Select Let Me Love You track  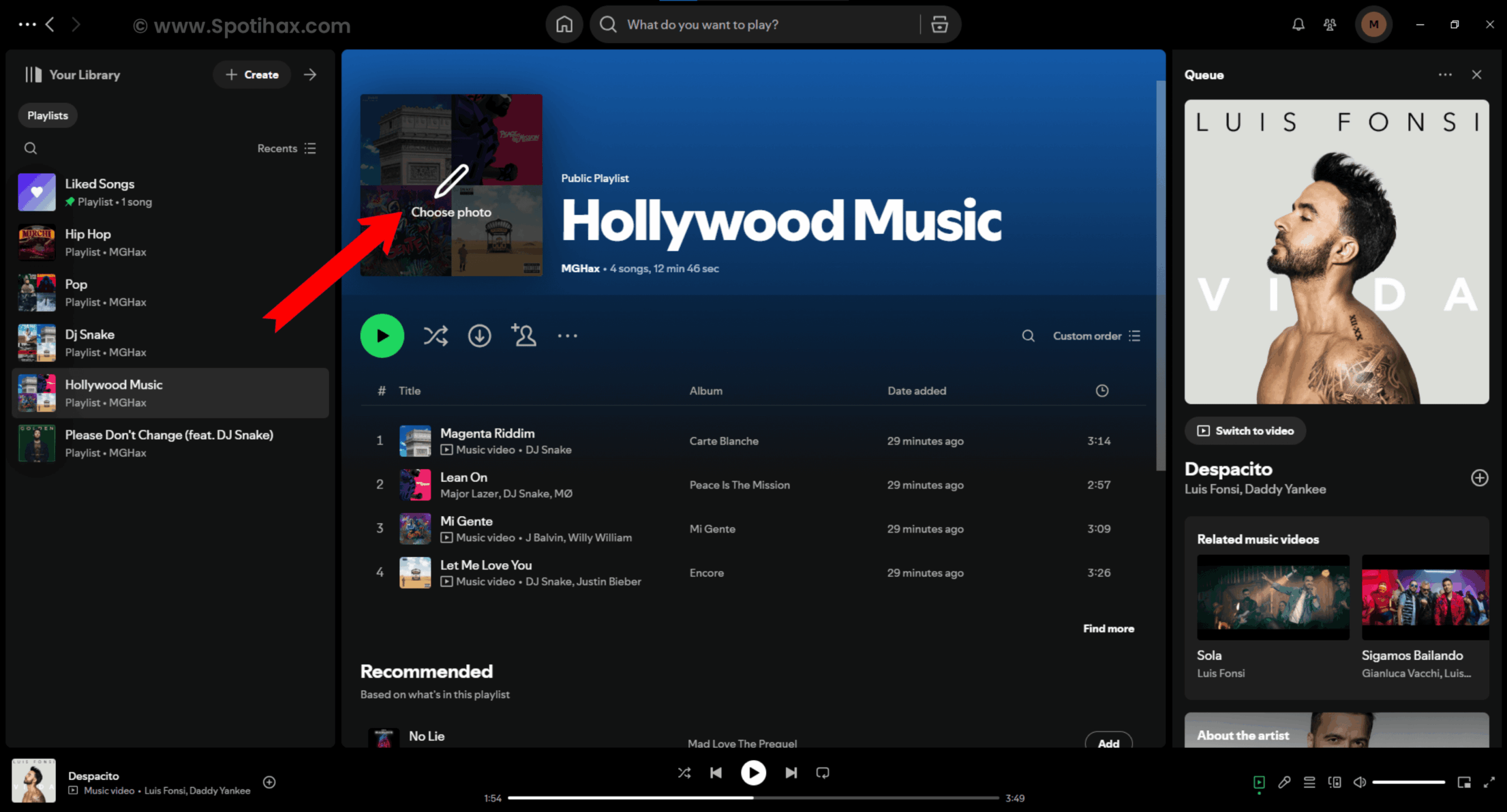coord(753,573)
